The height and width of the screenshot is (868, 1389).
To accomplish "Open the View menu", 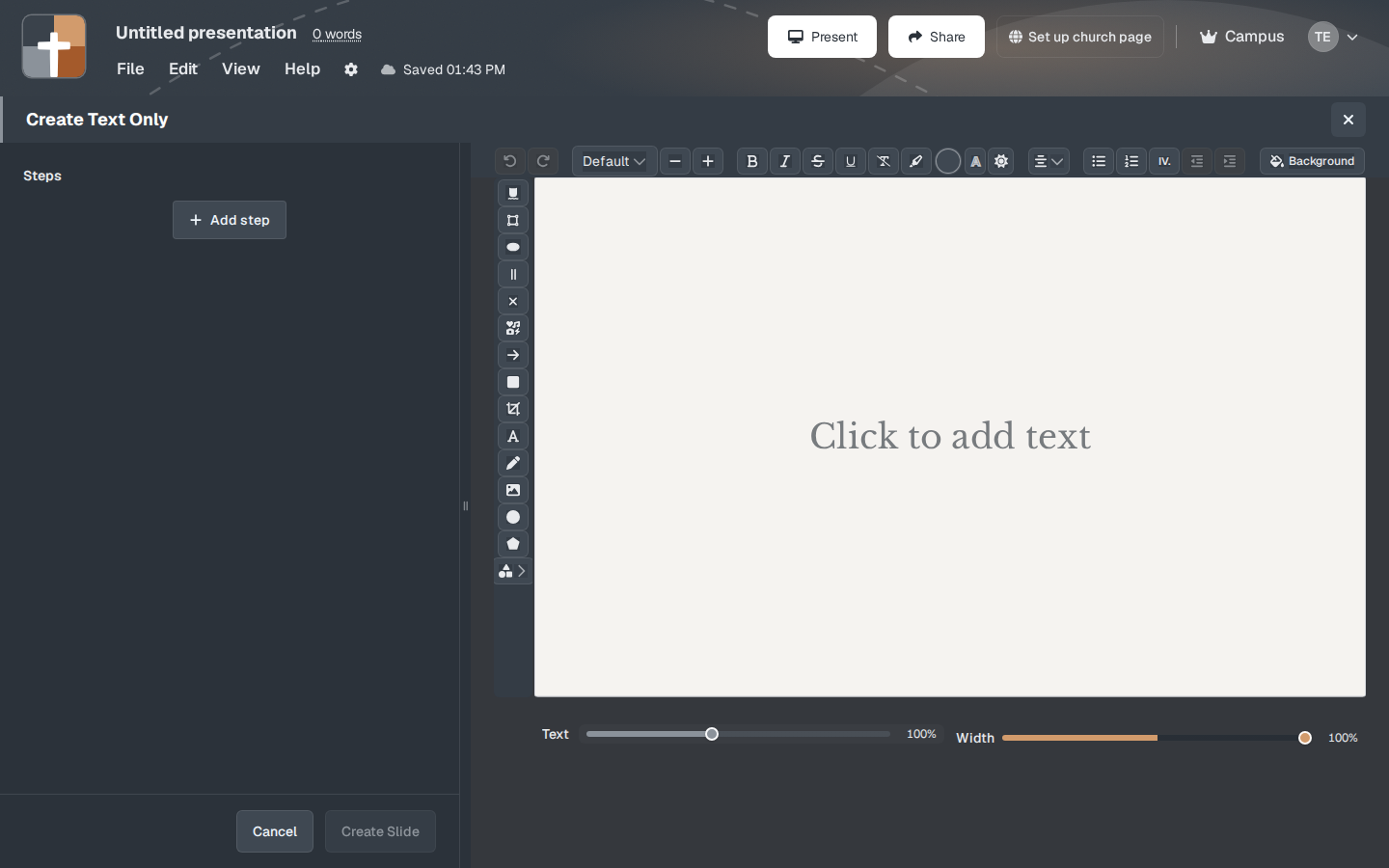I will click(241, 68).
